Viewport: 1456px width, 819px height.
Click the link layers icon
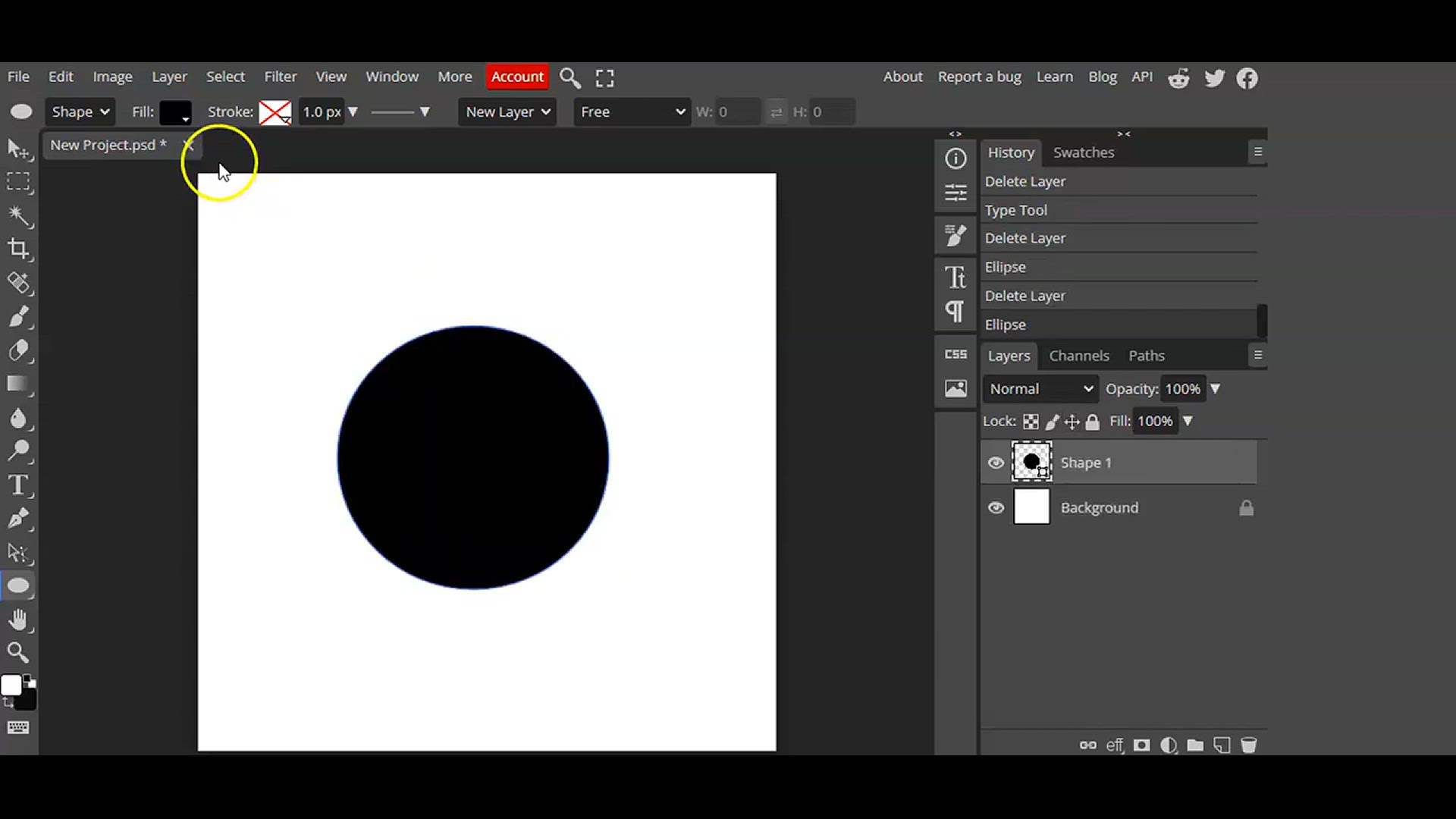click(1088, 745)
